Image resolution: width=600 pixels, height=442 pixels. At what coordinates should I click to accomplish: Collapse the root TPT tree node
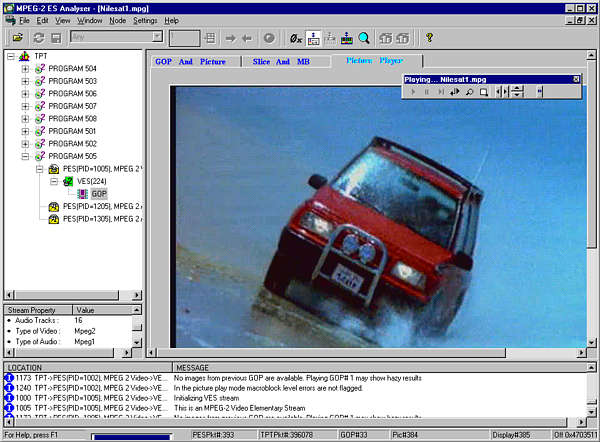(x=11, y=56)
